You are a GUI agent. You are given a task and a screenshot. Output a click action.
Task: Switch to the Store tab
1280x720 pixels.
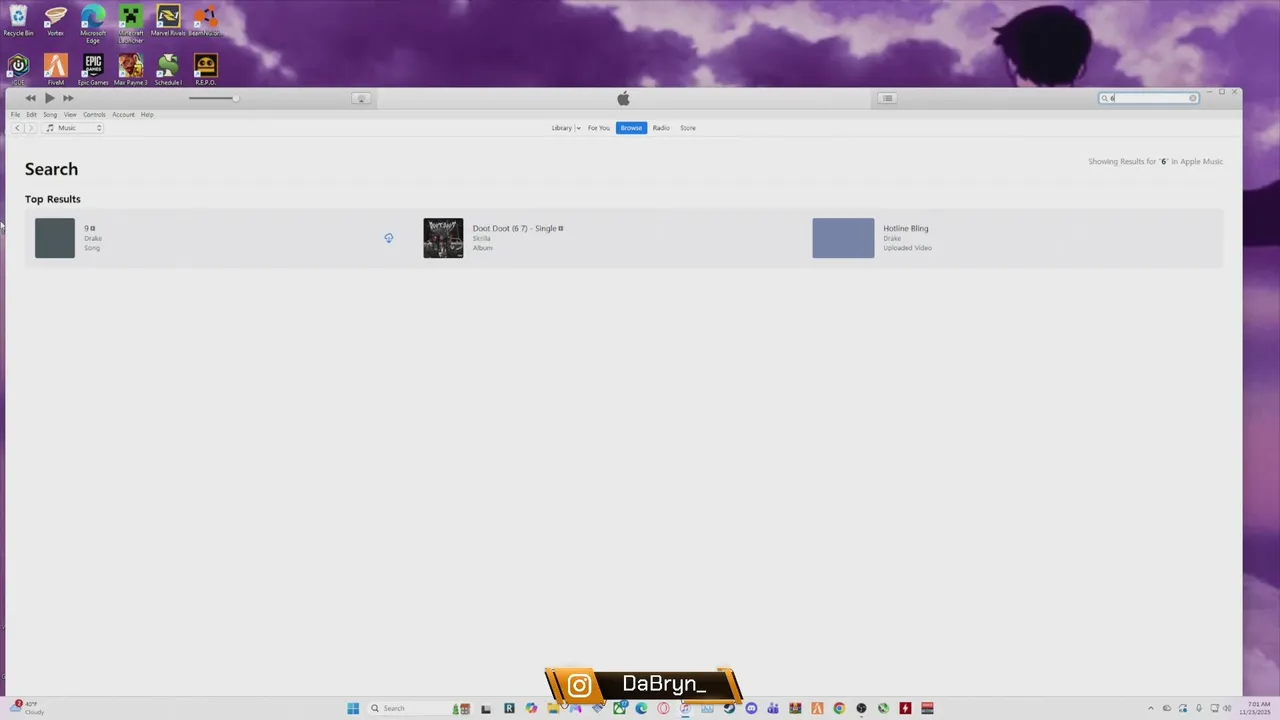688,128
